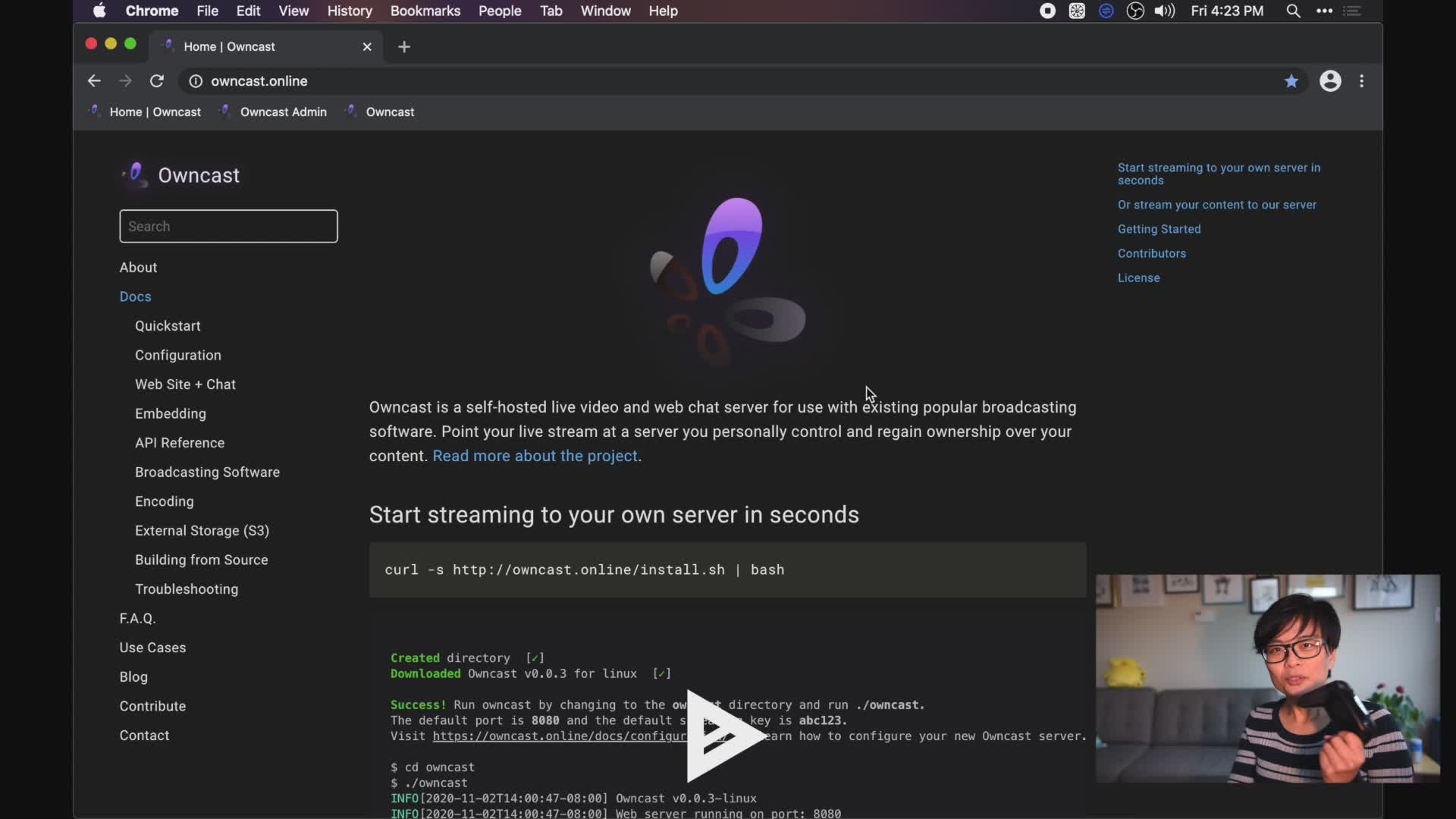Jump to Or stream your content section

click(x=1216, y=205)
